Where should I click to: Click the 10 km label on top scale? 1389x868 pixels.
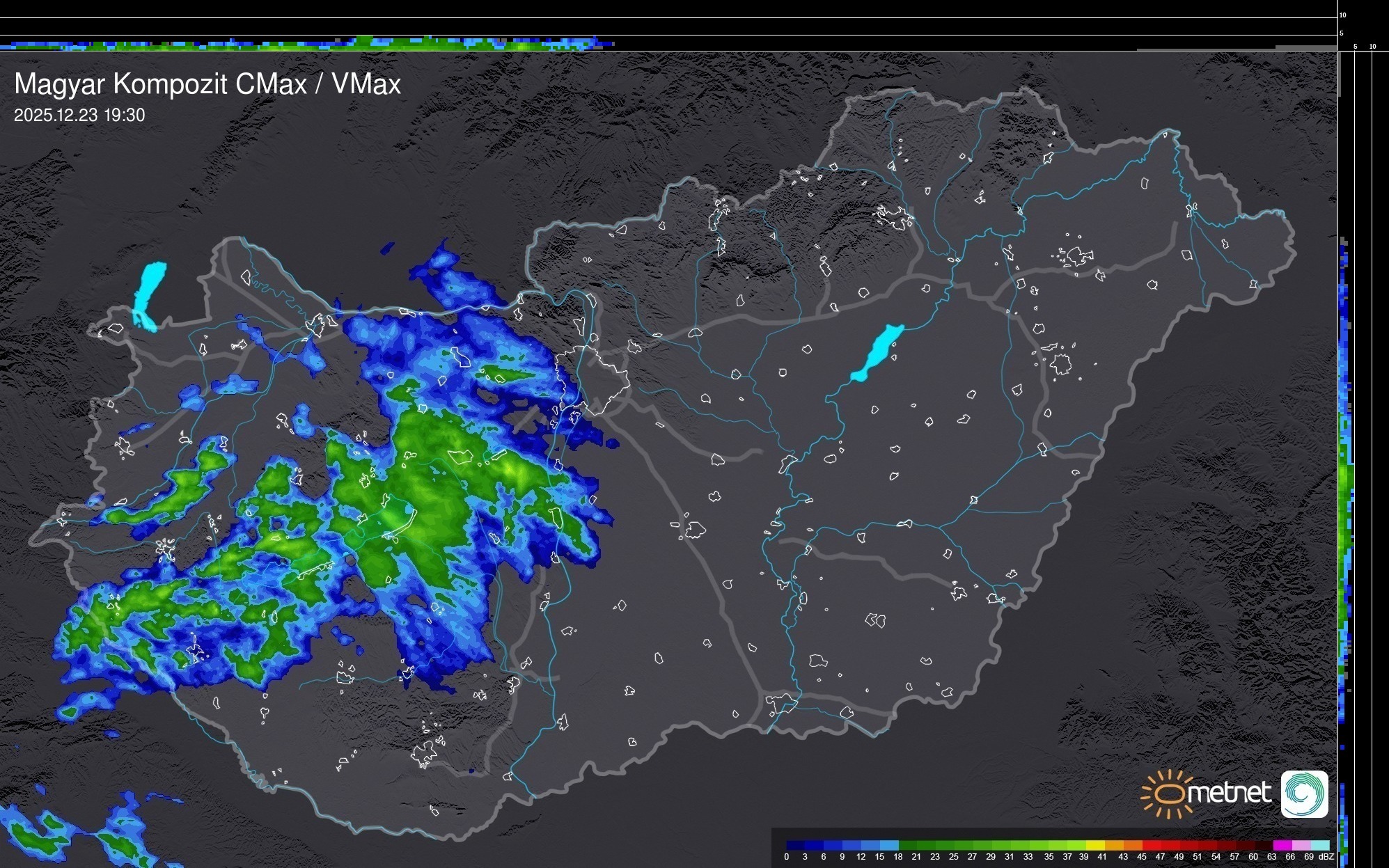(x=1342, y=15)
